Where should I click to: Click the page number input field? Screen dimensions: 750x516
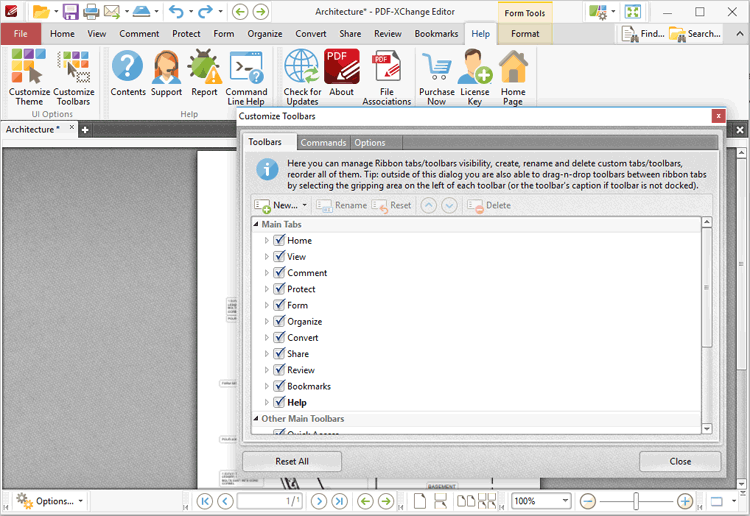click(x=270, y=501)
